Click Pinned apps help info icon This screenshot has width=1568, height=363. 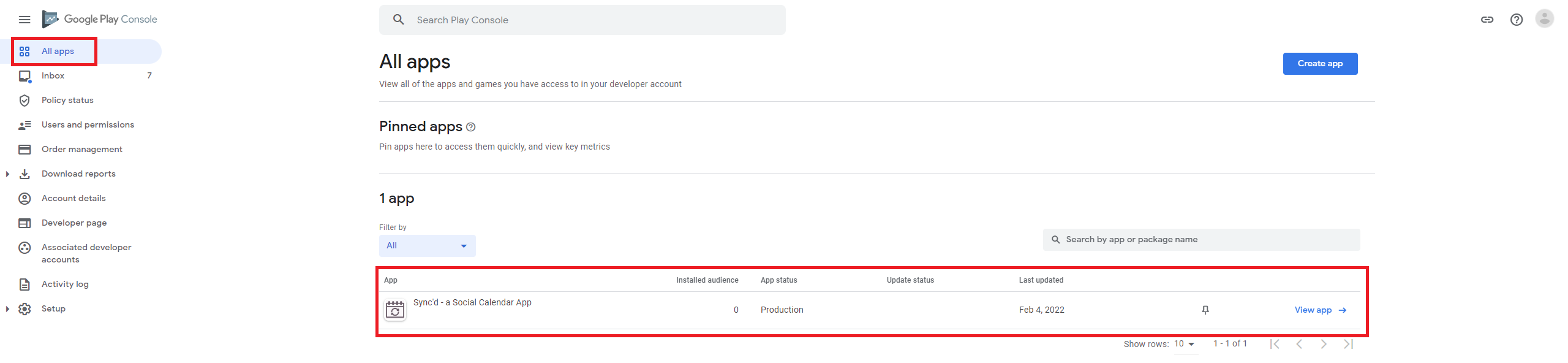[x=470, y=127]
